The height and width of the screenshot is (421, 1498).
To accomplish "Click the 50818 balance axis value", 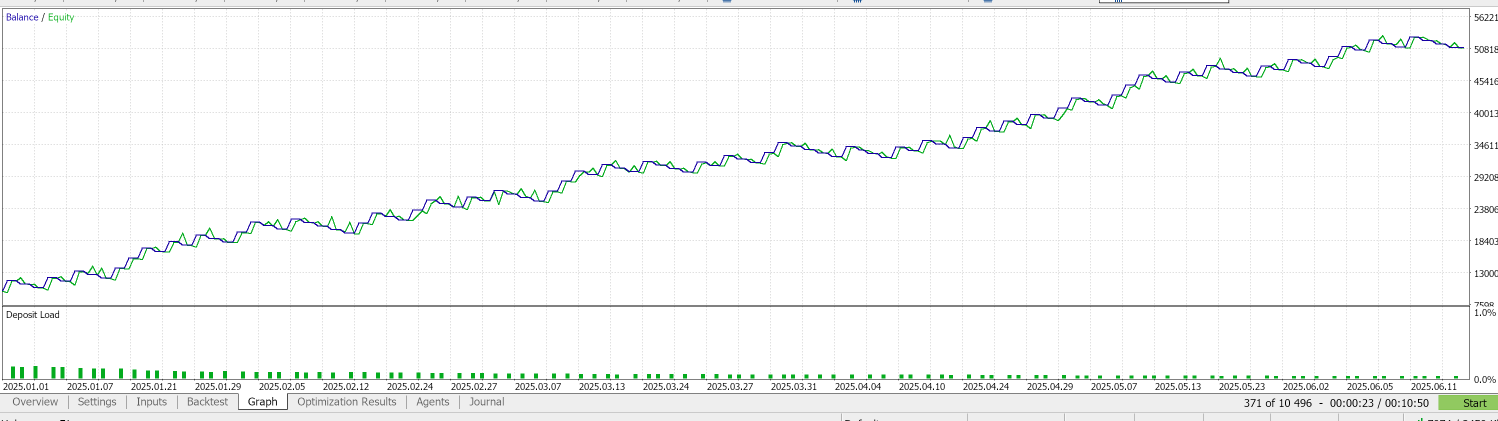I will tap(1486, 49).
